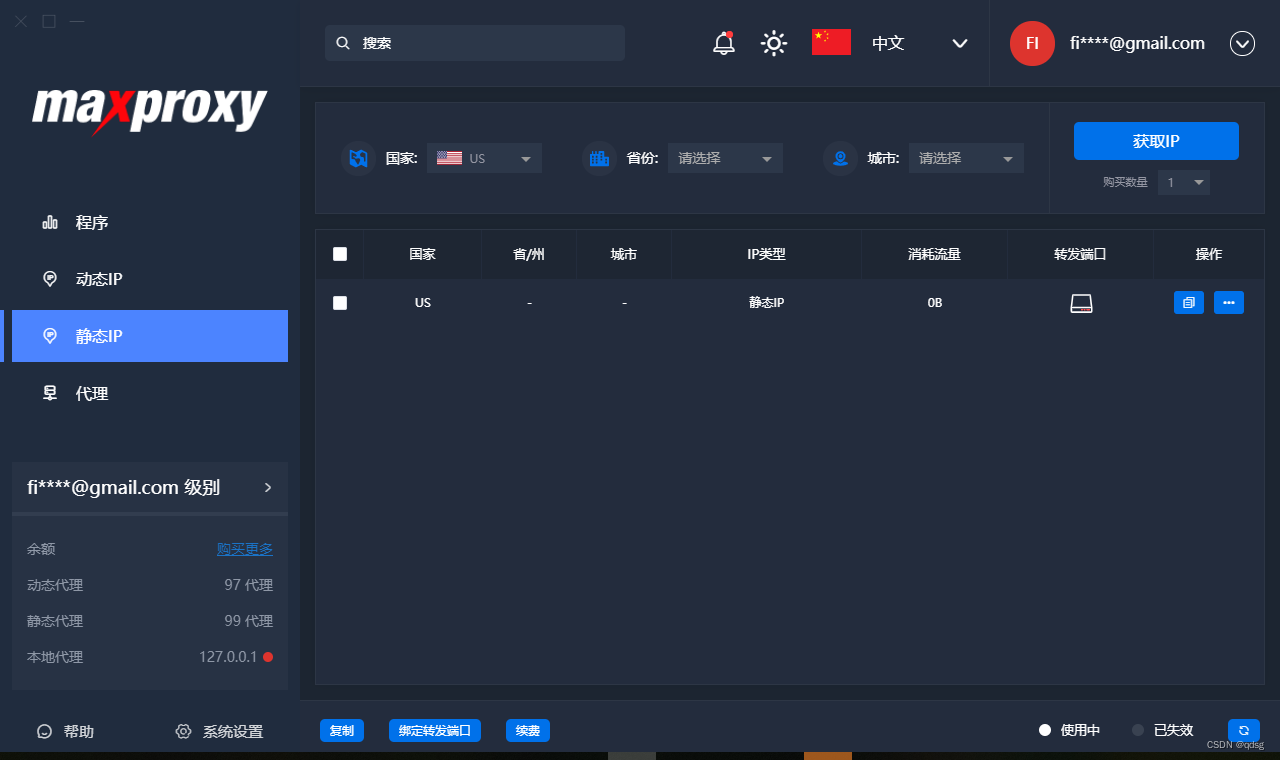Expand the fi****@gmail.com account level panel
Viewport: 1280px width, 760px height.
[x=267, y=487]
